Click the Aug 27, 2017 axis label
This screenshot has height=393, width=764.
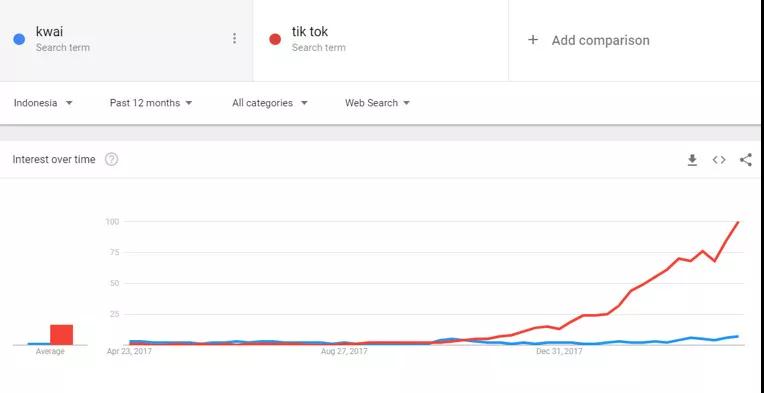[344, 351]
